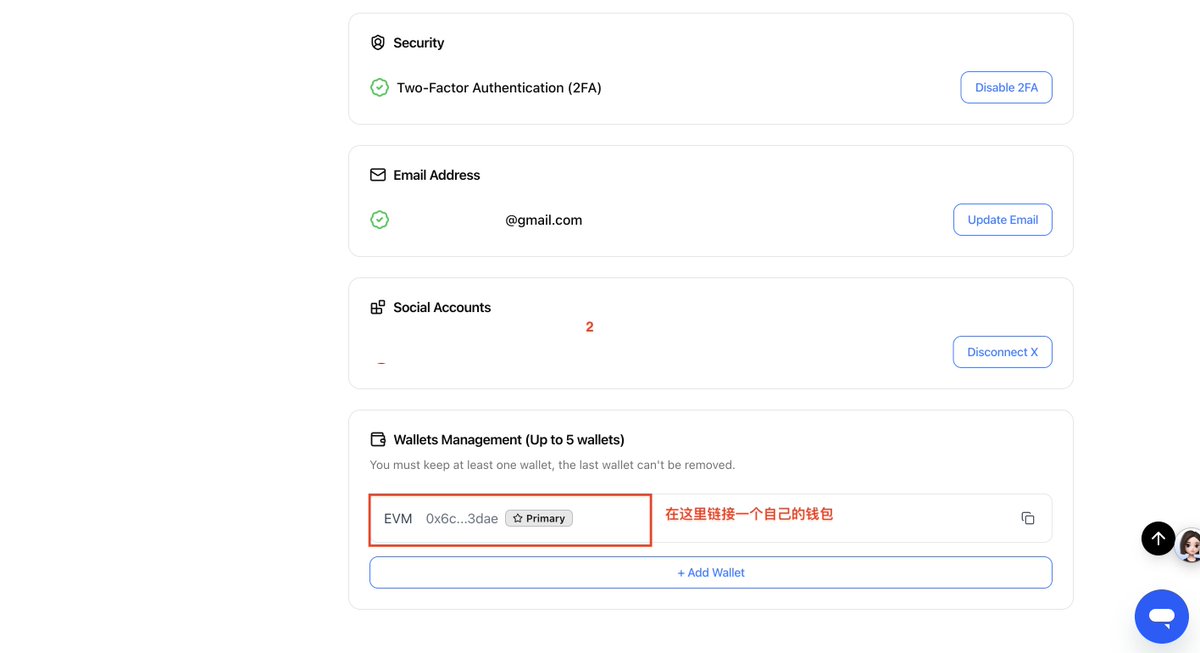Click the avatar icon at right edge
The width and height of the screenshot is (1200, 653).
pyautogui.click(x=1190, y=544)
